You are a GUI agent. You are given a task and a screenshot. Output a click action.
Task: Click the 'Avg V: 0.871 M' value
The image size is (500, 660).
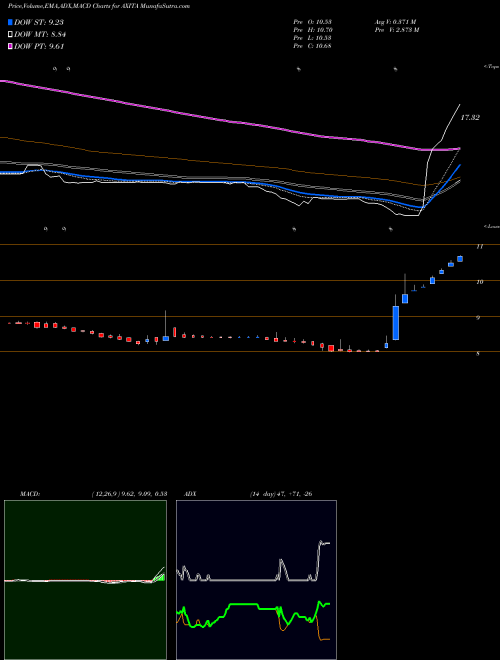coord(396,21)
